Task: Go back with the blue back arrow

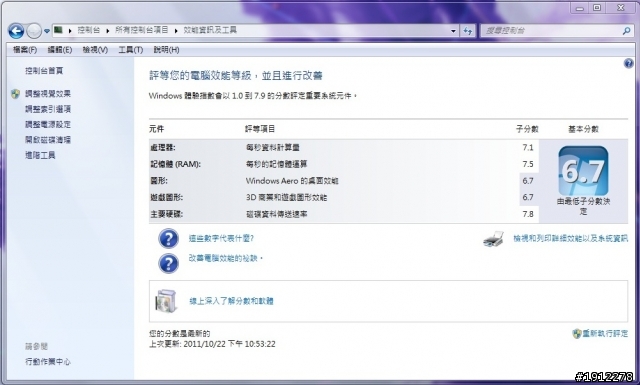Action: [16, 31]
